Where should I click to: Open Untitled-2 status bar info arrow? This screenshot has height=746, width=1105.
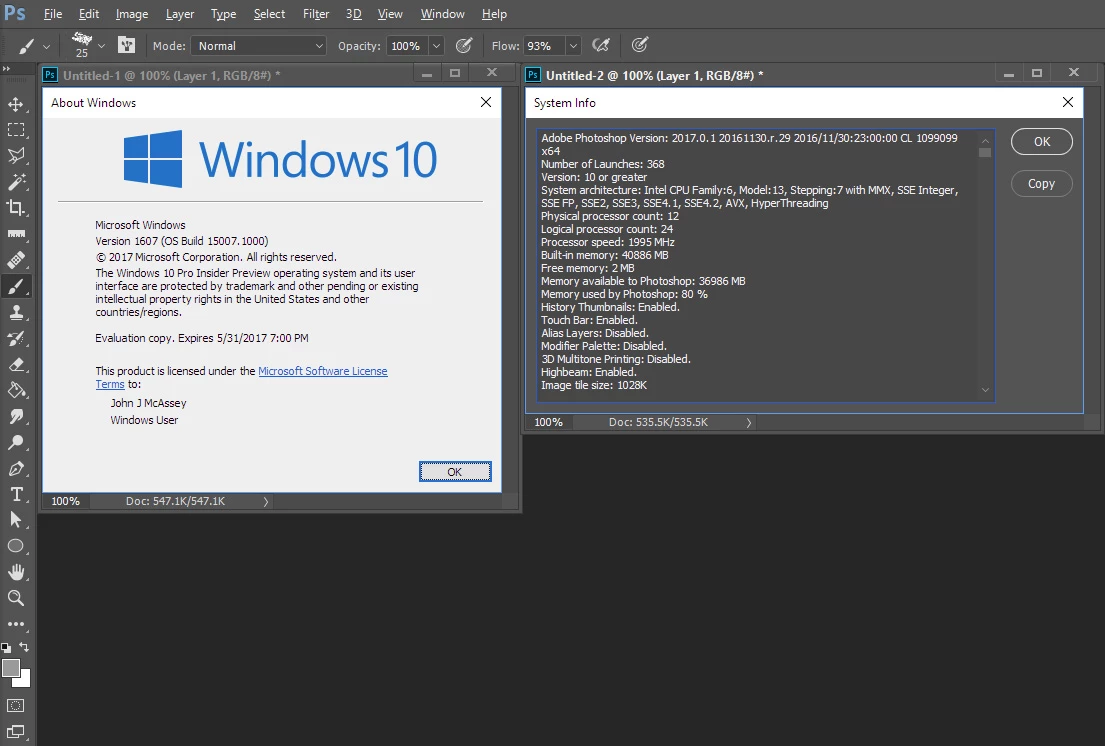(748, 423)
